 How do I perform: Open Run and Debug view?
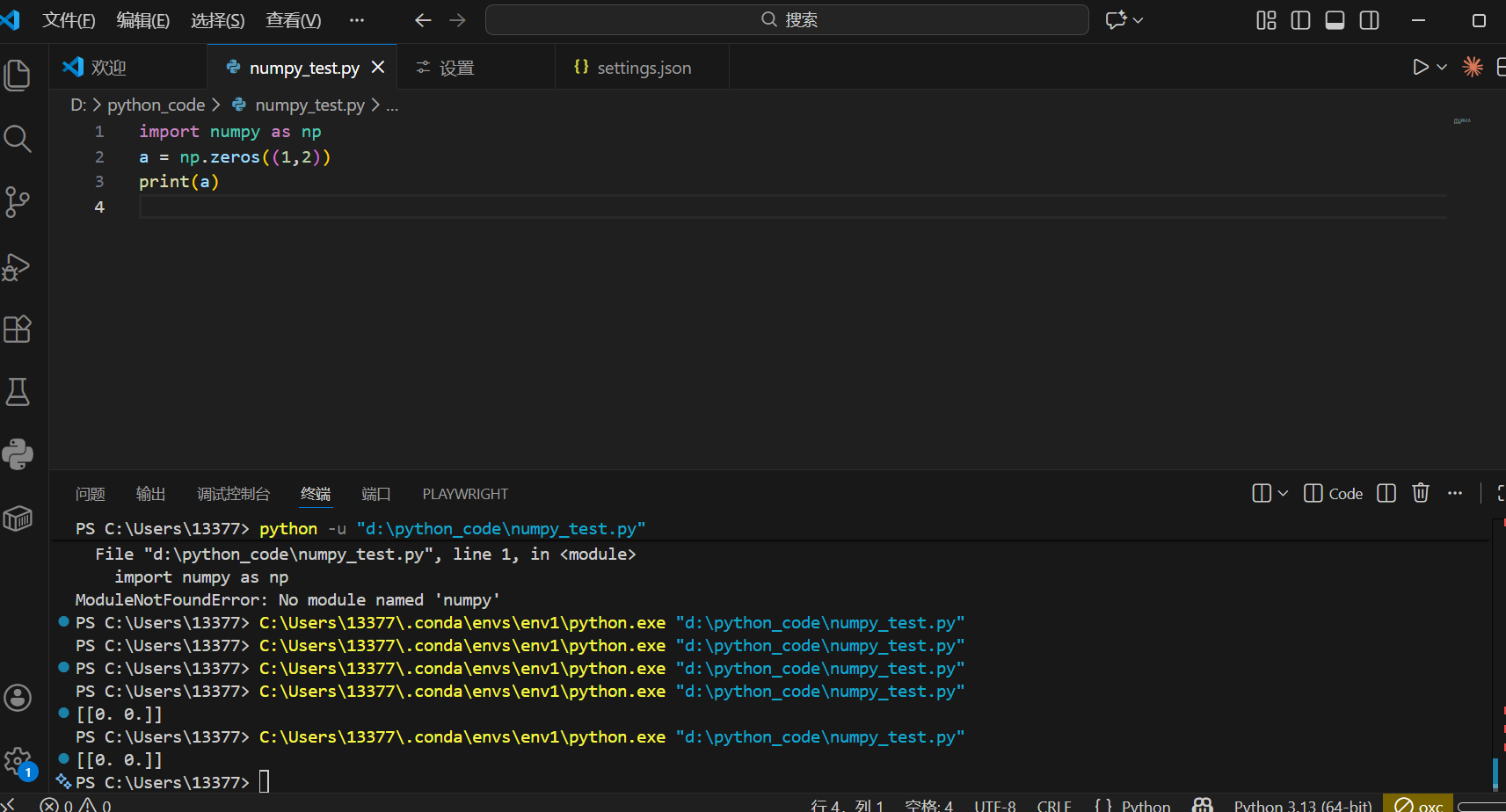tap(18, 266)
